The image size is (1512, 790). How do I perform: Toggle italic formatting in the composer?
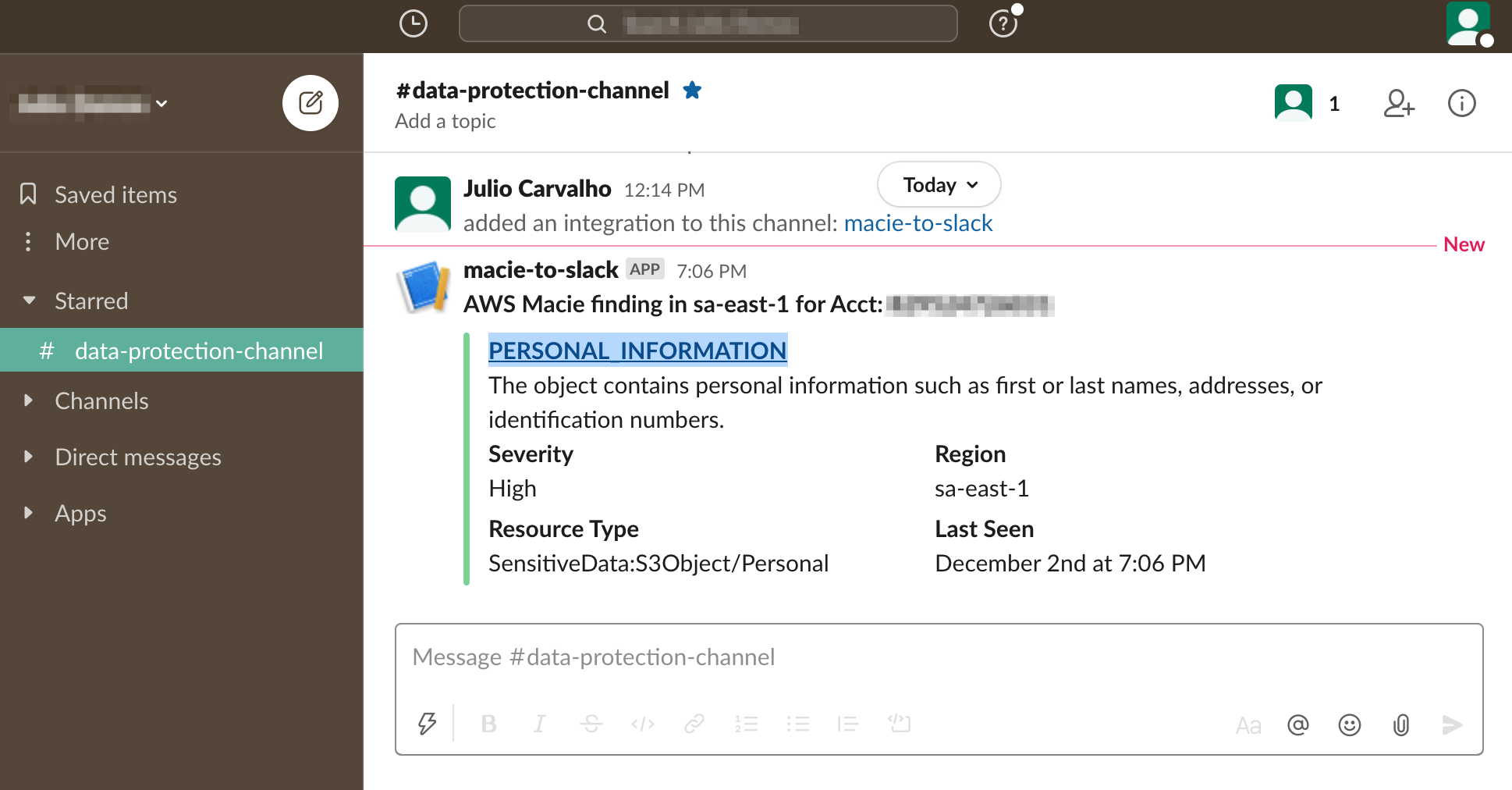(539, 724)
